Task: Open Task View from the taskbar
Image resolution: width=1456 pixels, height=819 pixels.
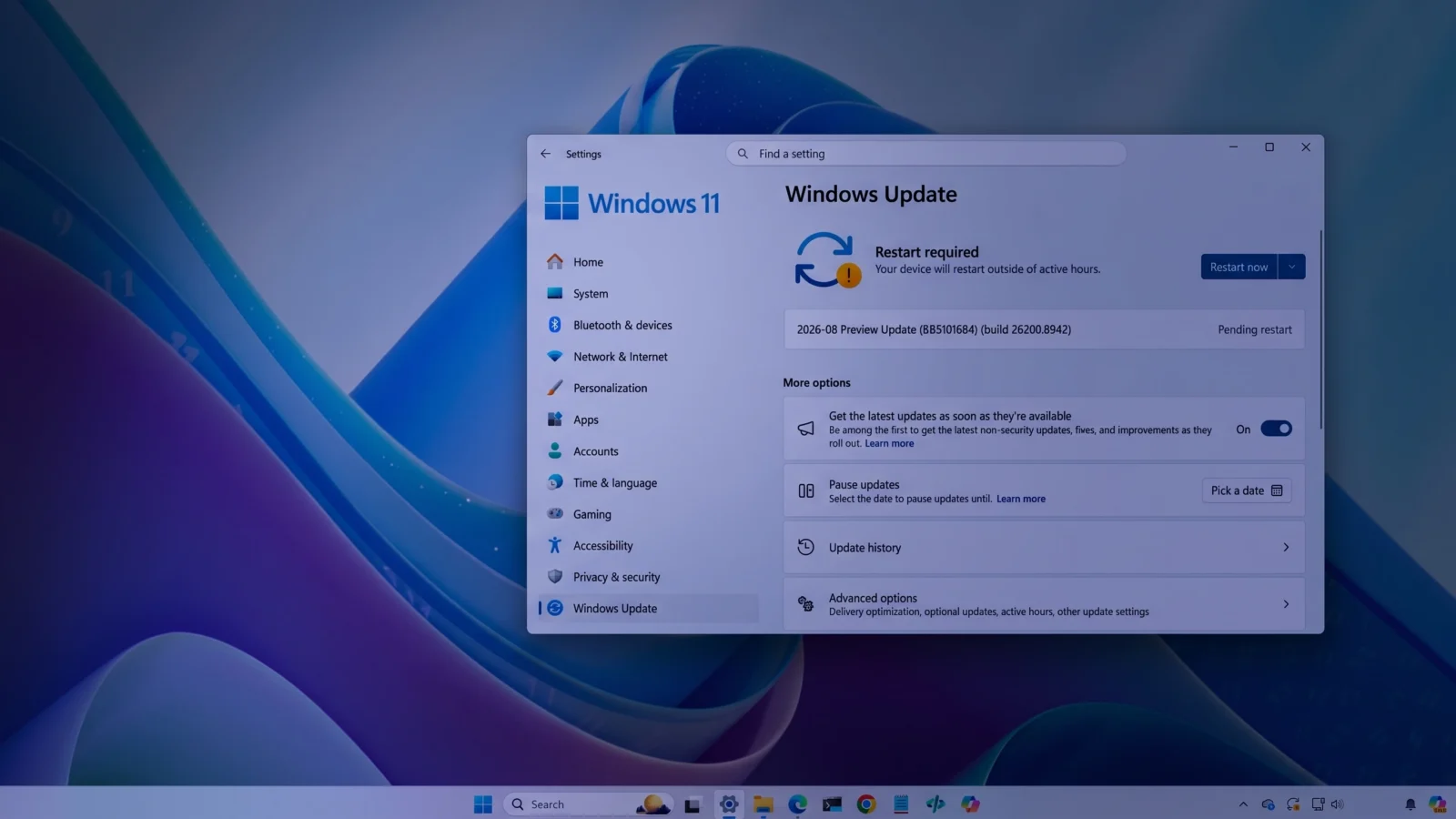Action: [x=693, y=804]
